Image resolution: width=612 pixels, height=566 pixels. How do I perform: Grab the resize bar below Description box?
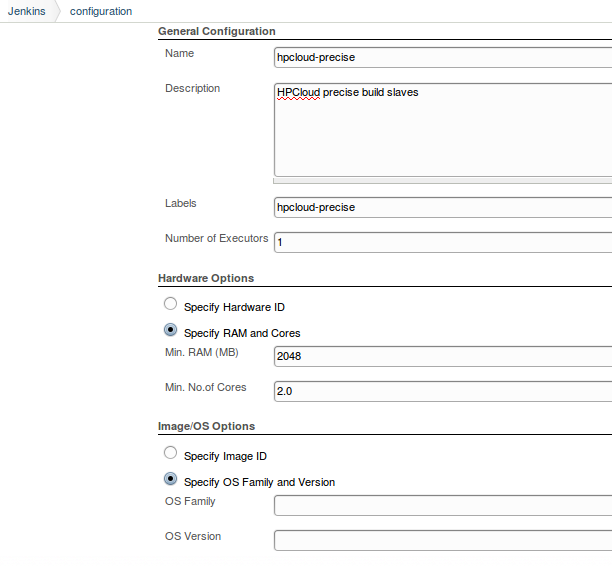click(442, 181)
